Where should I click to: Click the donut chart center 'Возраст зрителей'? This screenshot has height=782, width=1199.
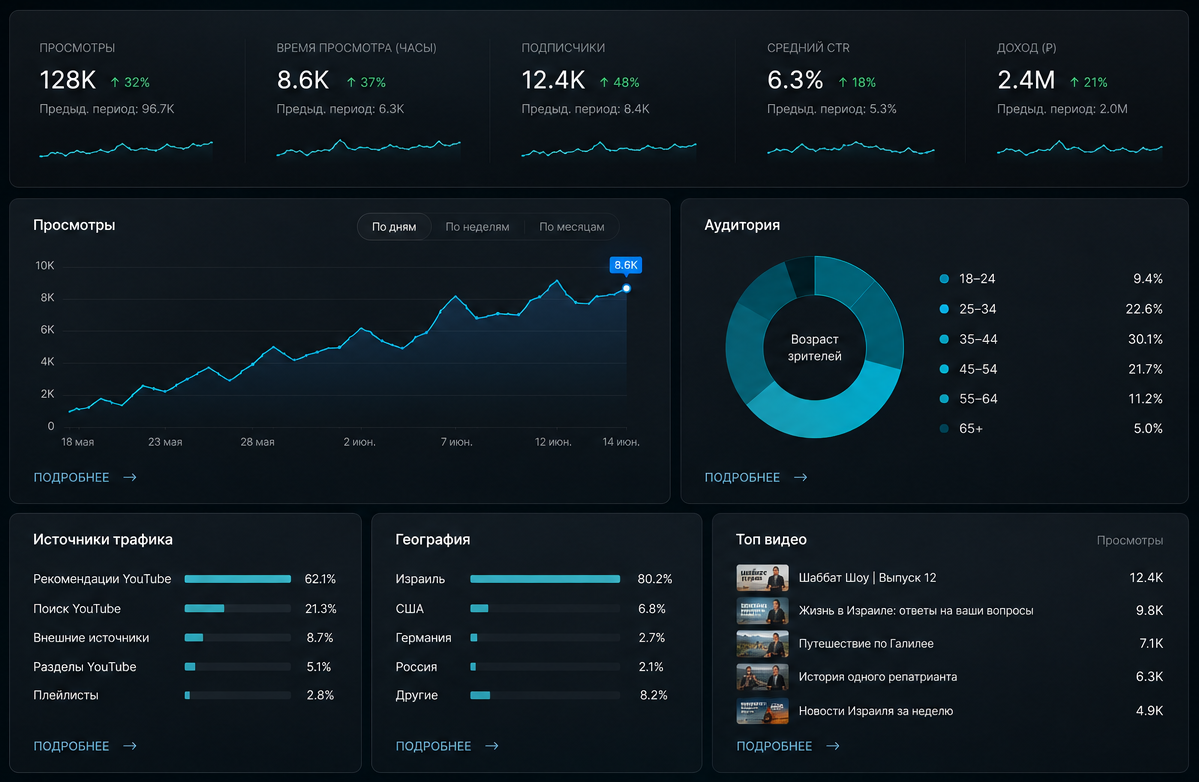pos(814,348)
